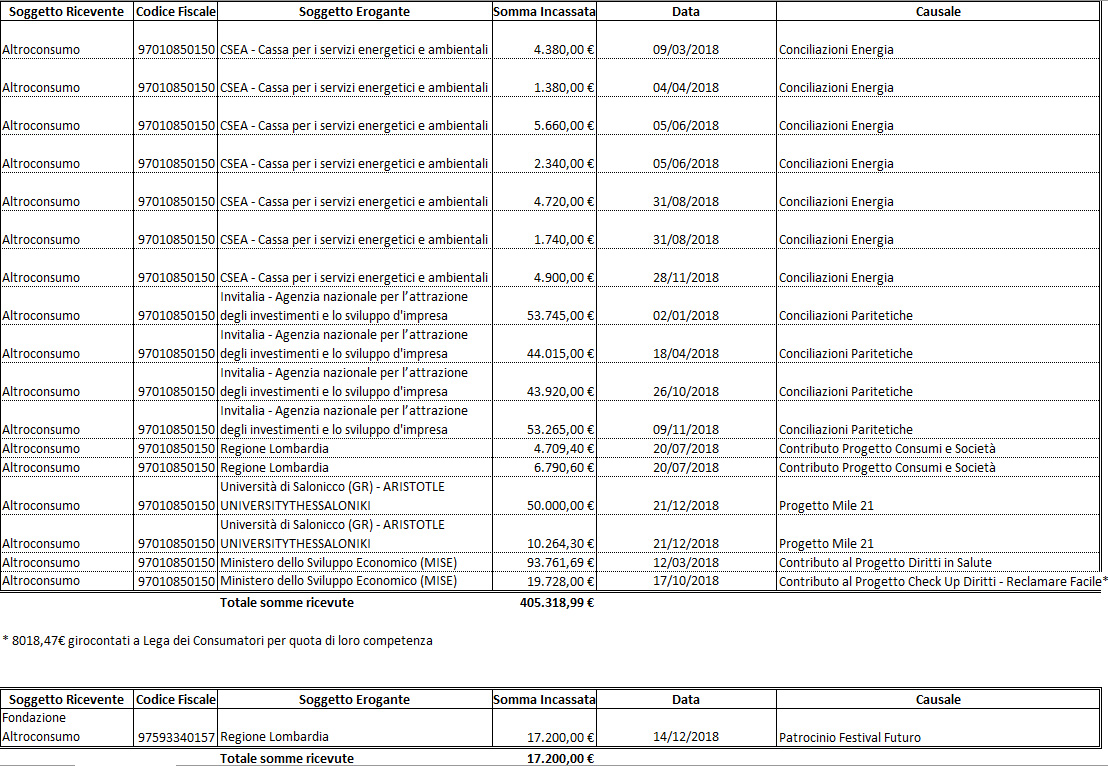Select the Patrocinio Festival Futuro cell
This screenshot has height=766, width=1108.
click(x=849, y=738)
